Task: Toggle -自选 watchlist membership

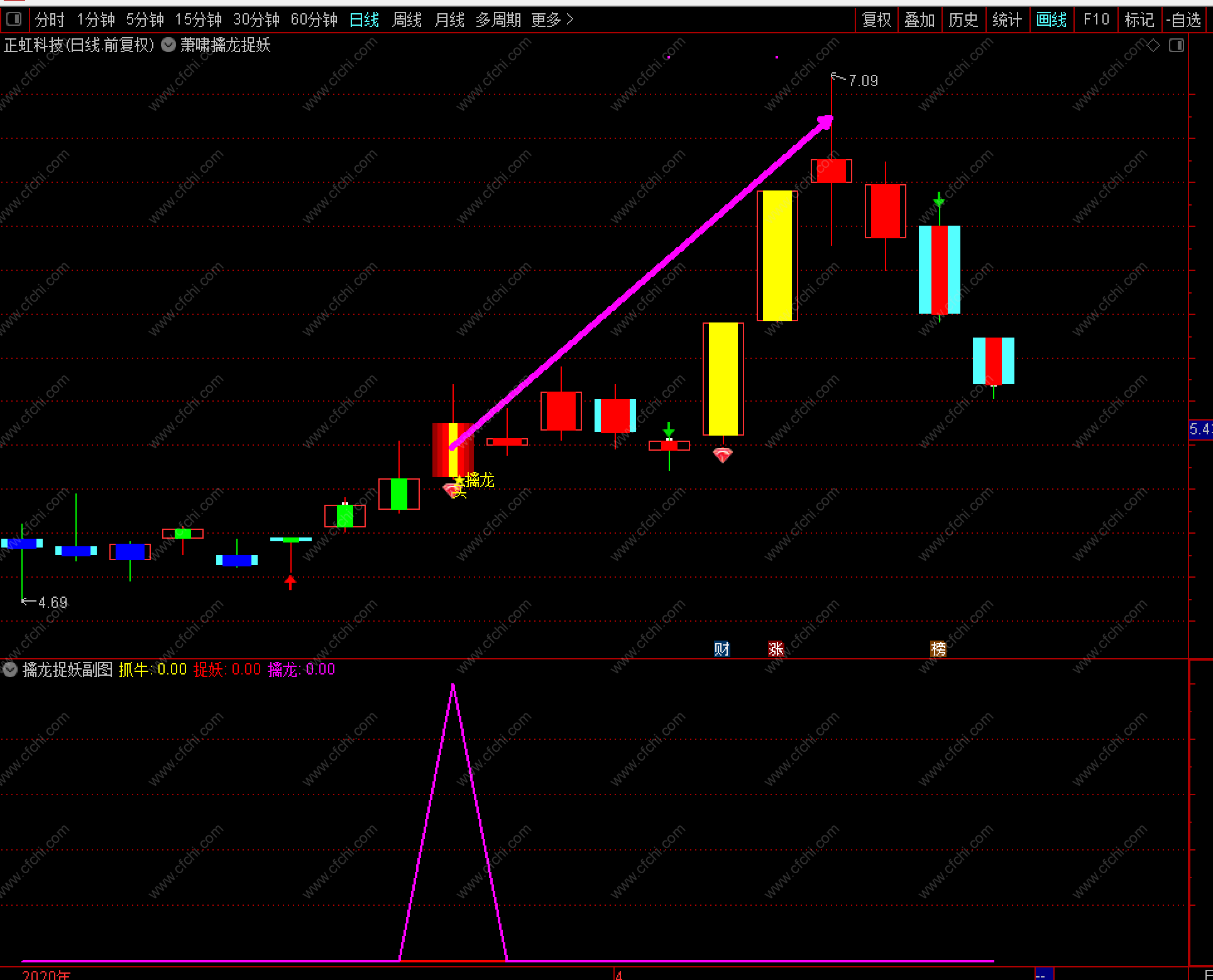Action: click(x=1183, y=19)
